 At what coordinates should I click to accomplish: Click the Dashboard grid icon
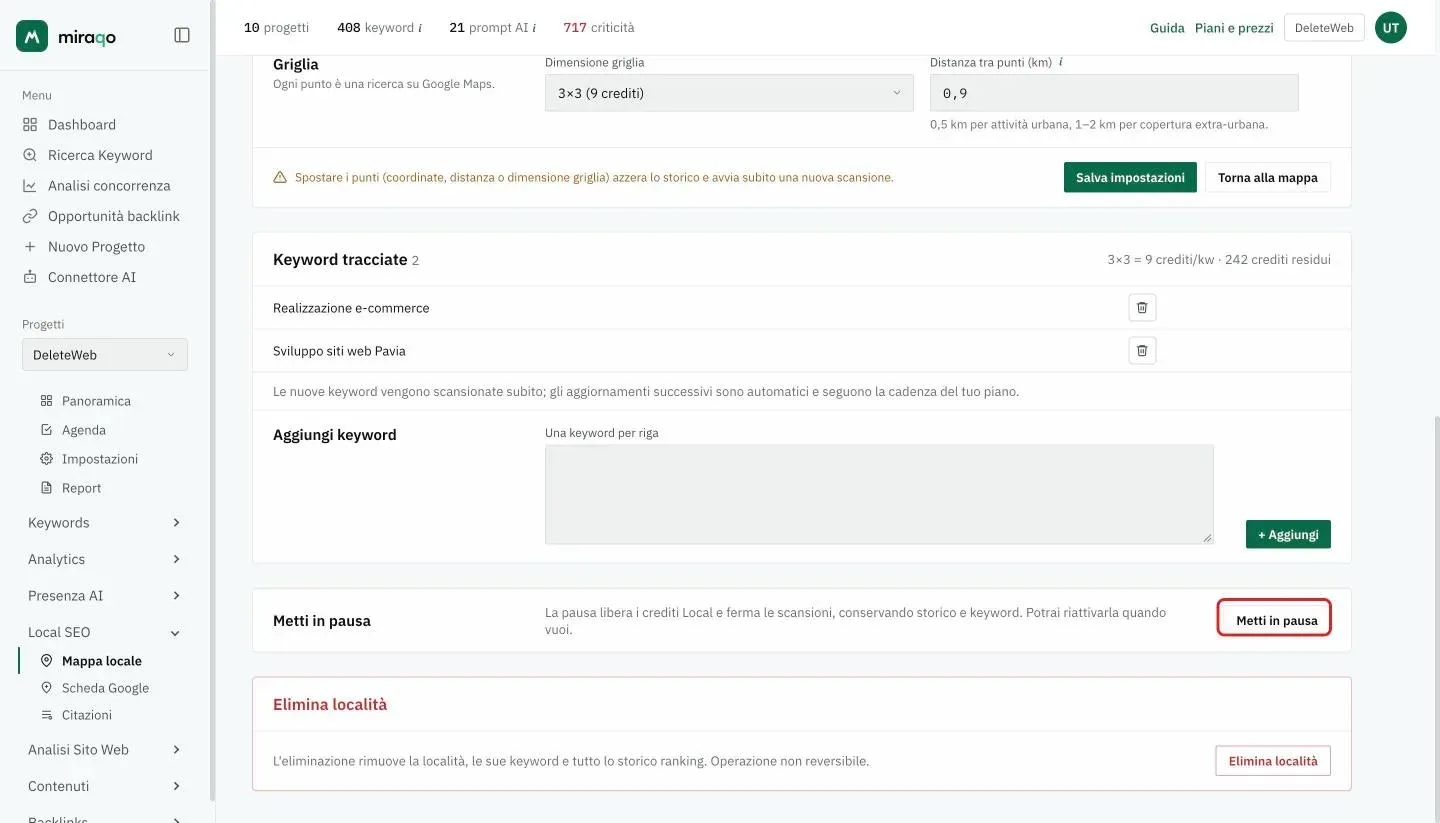(x=30, y=125)
